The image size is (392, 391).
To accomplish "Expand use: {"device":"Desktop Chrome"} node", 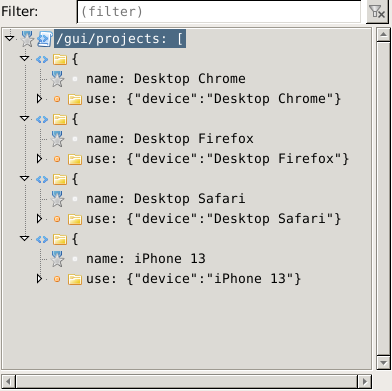I will 39,99.
